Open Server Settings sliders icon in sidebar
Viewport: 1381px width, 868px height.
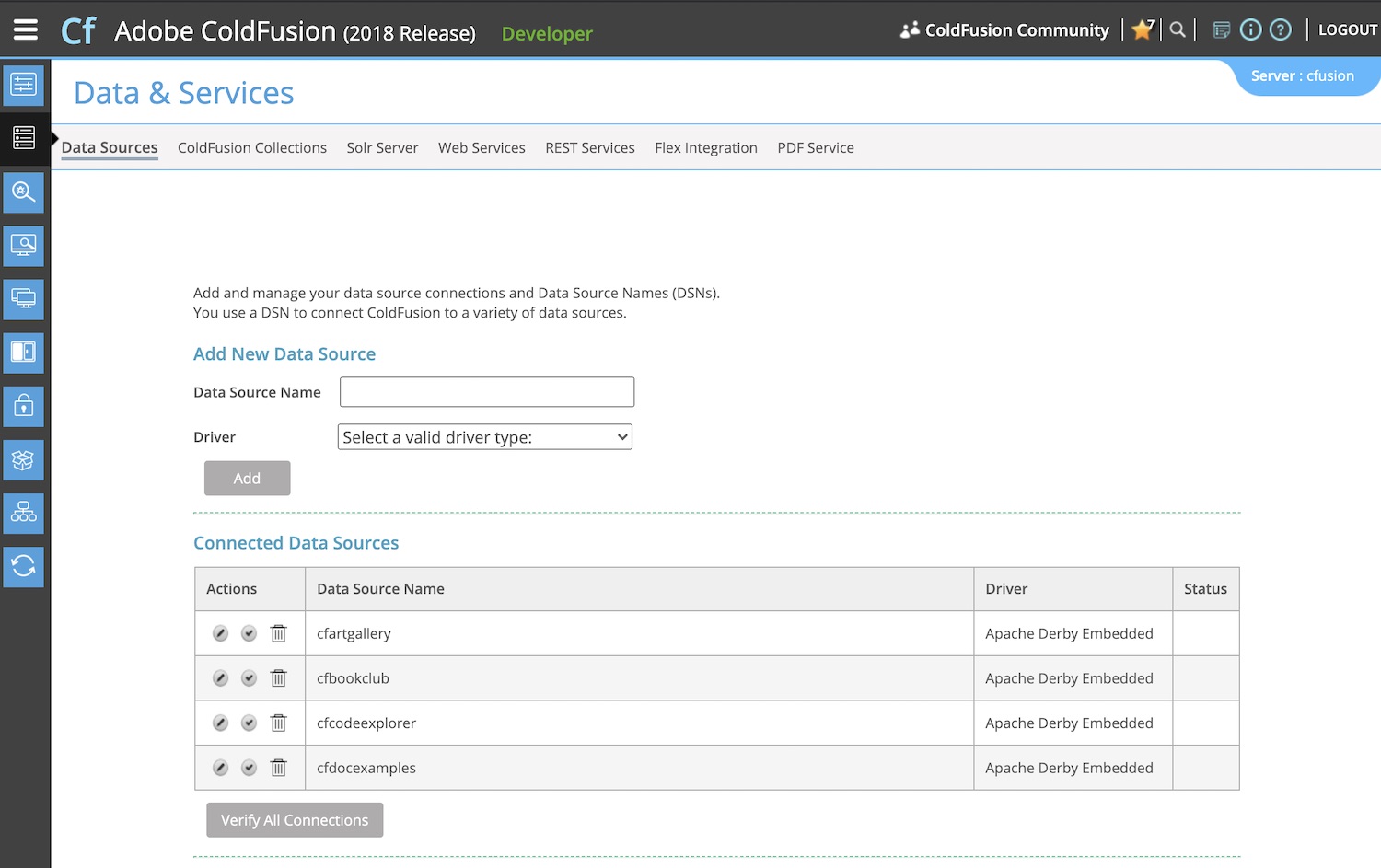tap(23, 85)
